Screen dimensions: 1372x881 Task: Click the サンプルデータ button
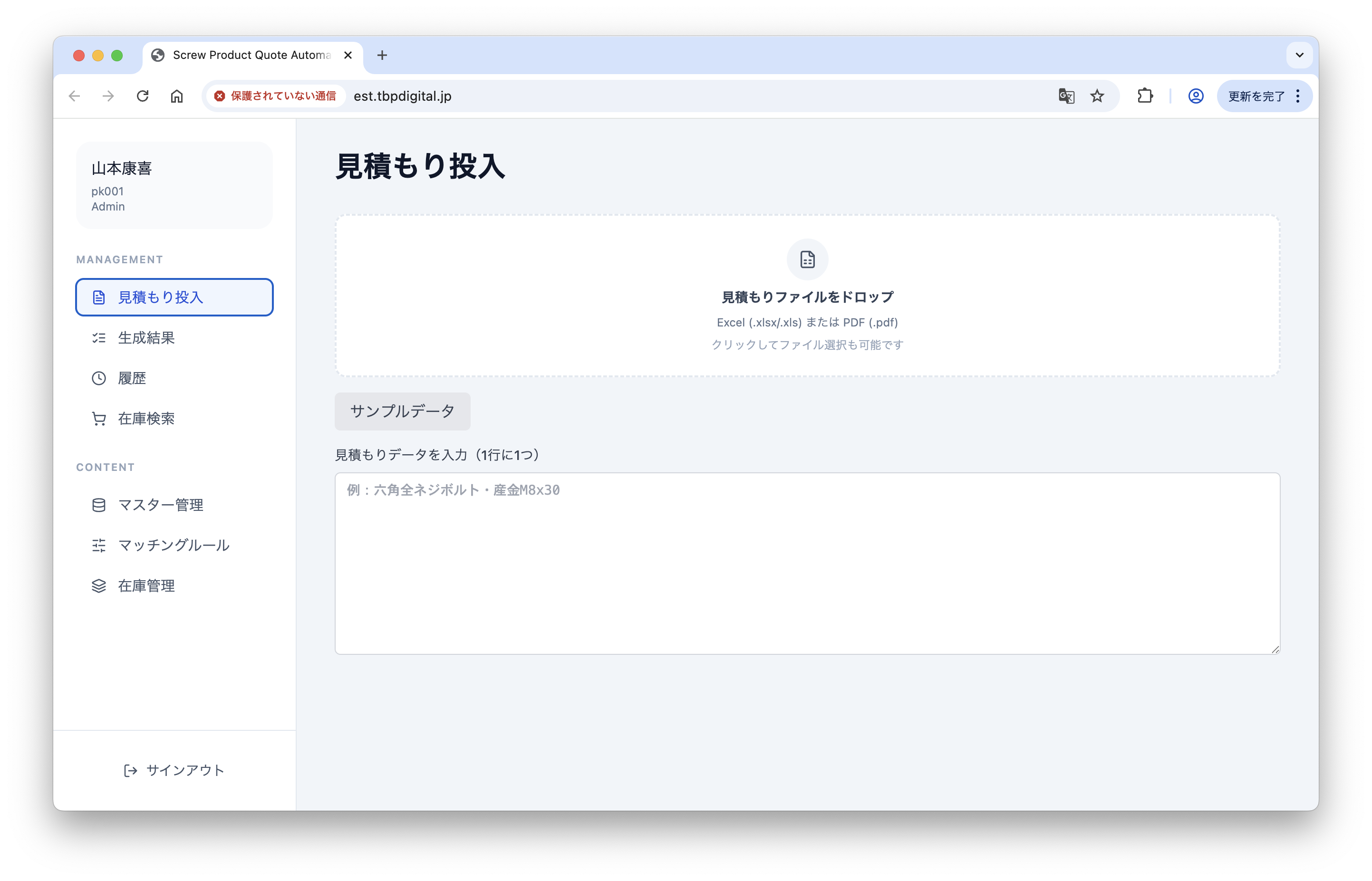click(x=402, y=412)
